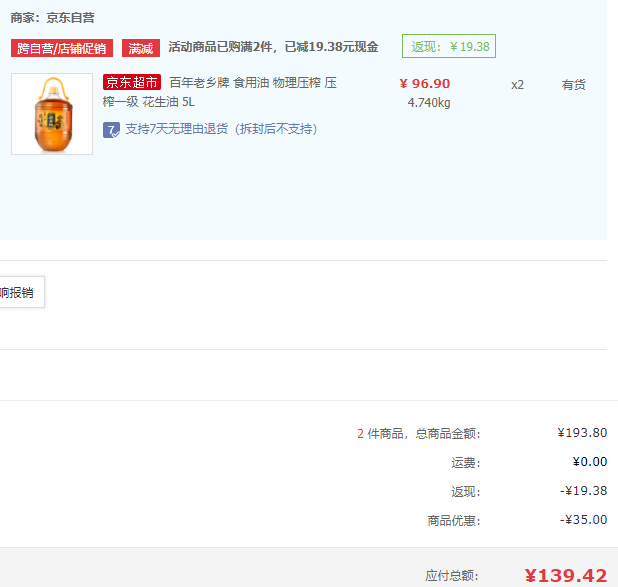Click the 满减 promotion tag
618x587 pixels.
tap(141, 48)
